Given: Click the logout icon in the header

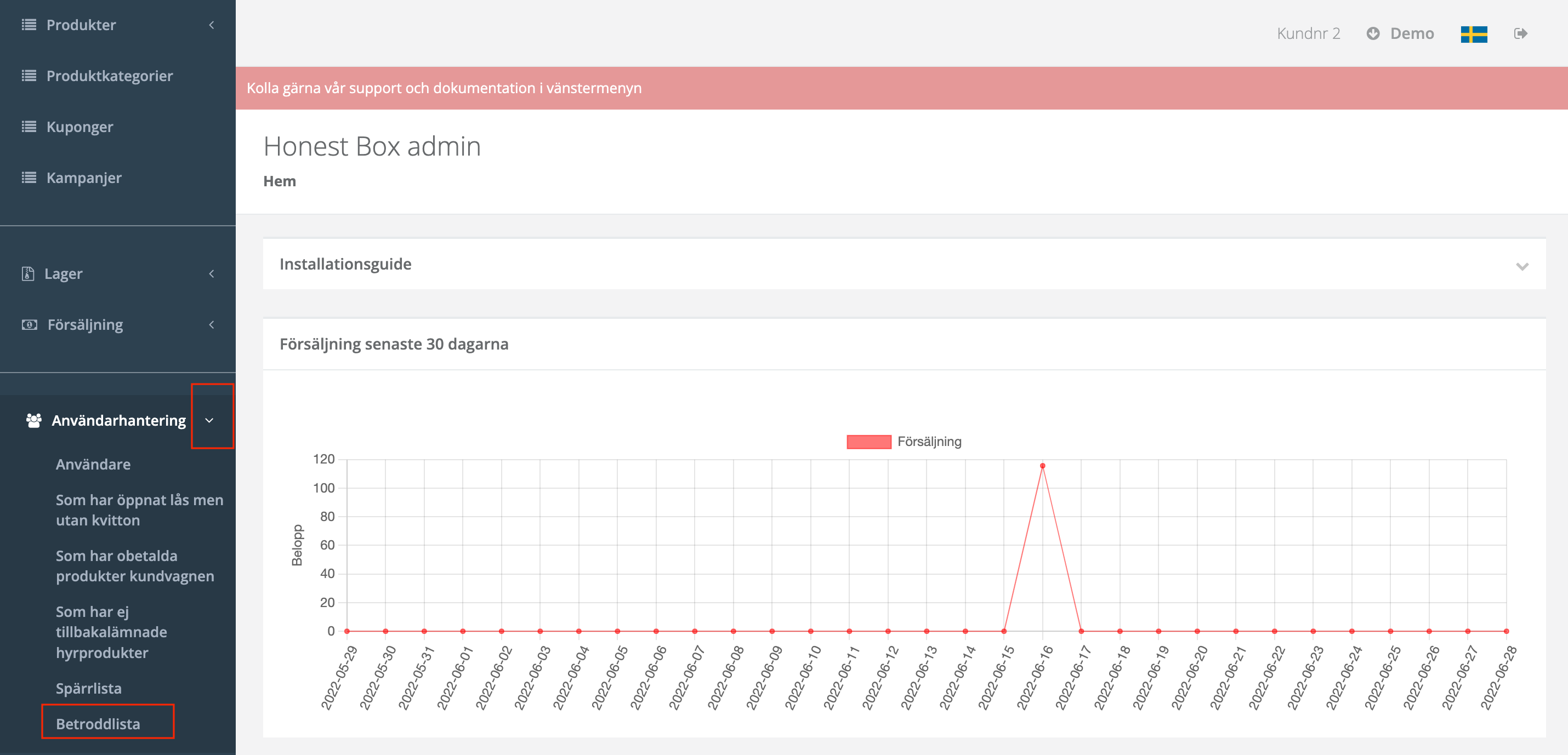Looking at the screenshot, I should coord(1520,33).
